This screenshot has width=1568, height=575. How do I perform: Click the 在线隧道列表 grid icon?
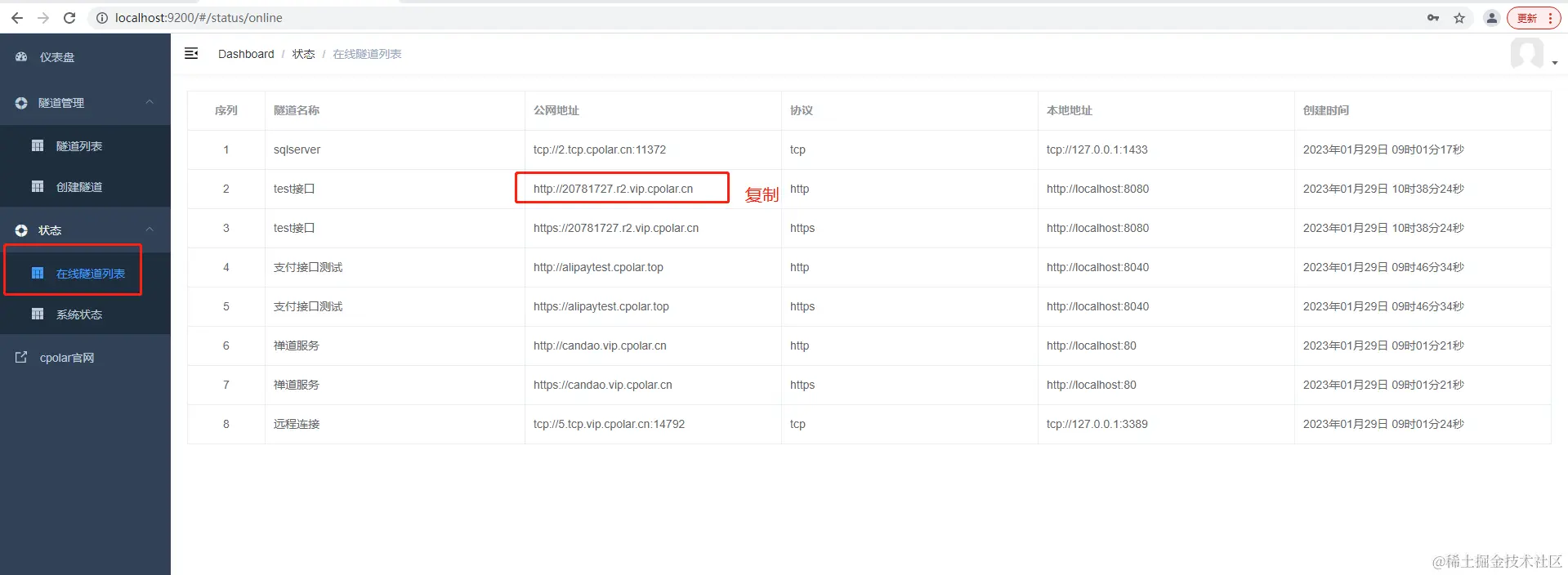click(38, 273)
